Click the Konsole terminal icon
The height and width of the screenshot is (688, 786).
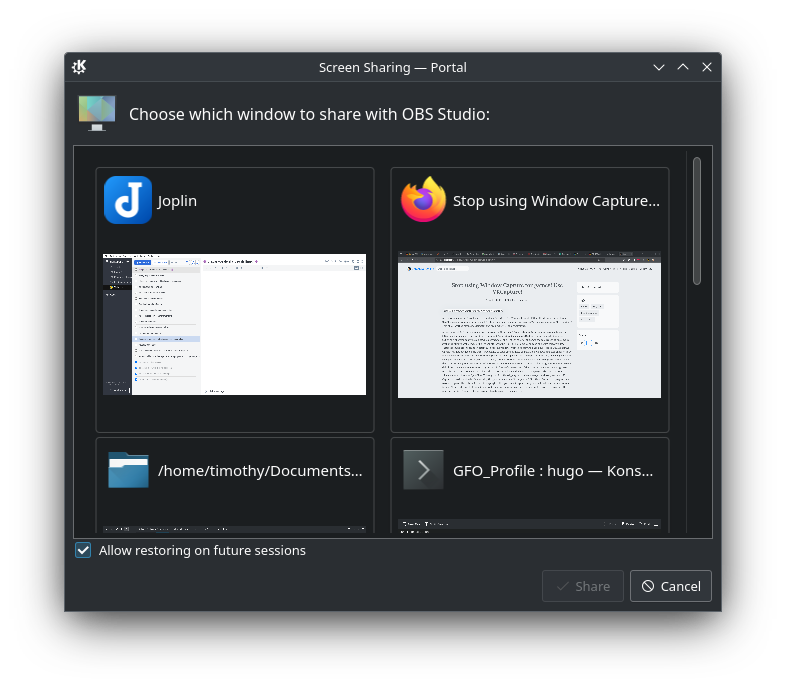pos(423,470)
